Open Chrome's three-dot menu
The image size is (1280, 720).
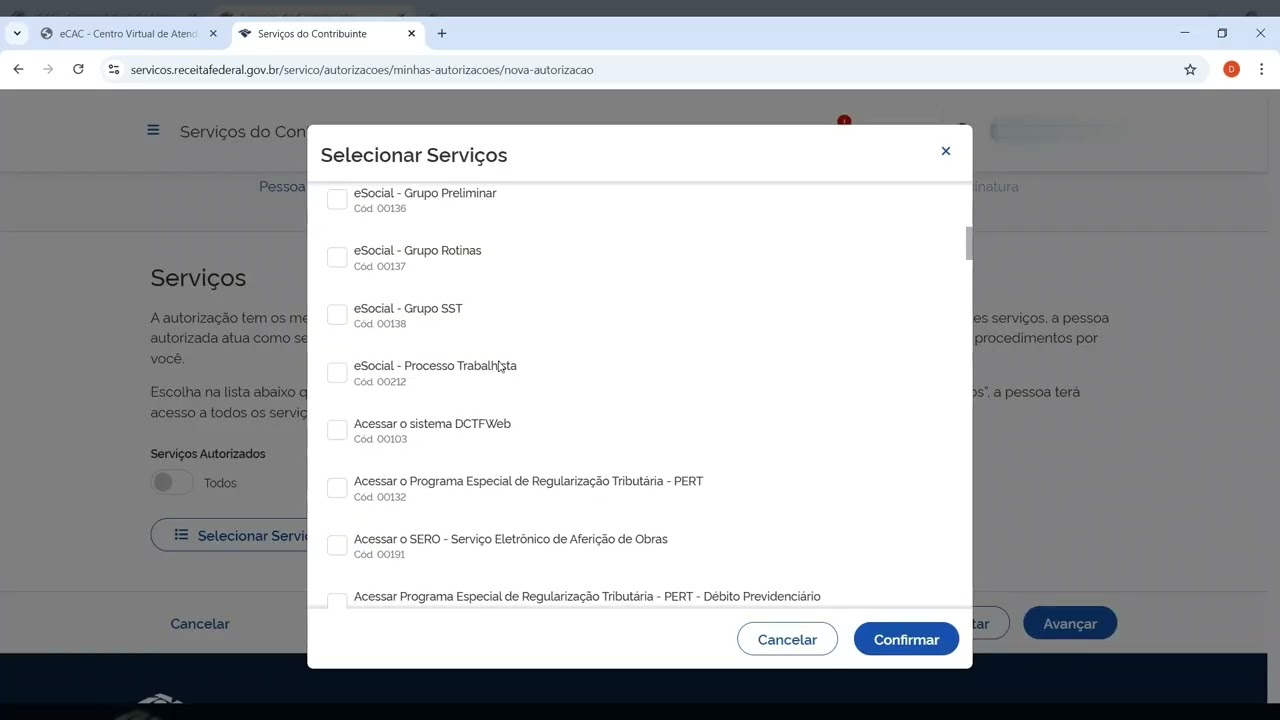pyautogui.click(x=1261, y=69)
